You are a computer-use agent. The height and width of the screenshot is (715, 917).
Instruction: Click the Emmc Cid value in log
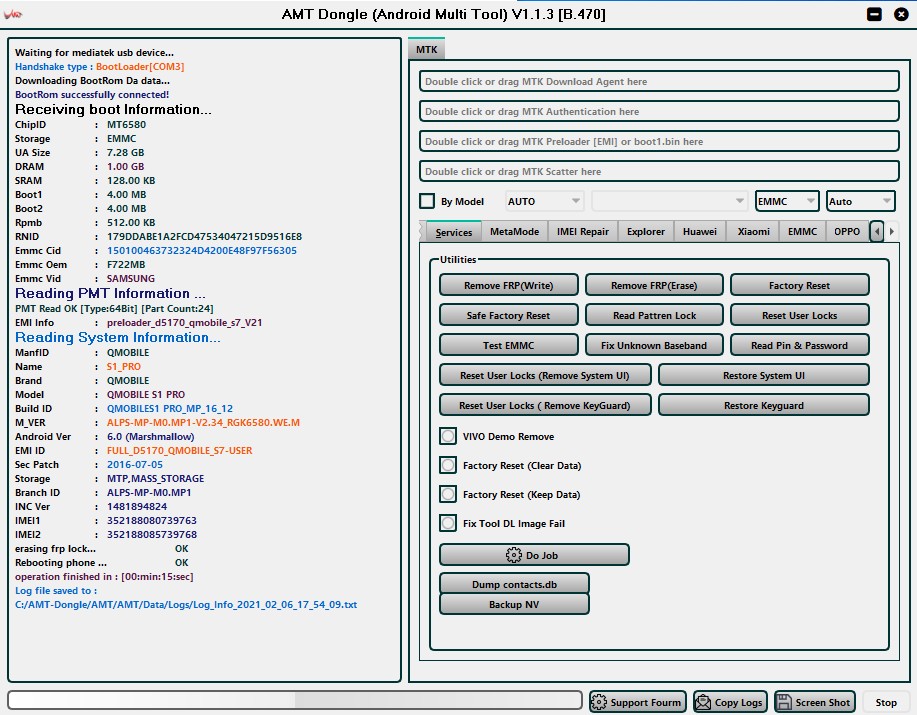pyautogui.click(x=202, y=250)
